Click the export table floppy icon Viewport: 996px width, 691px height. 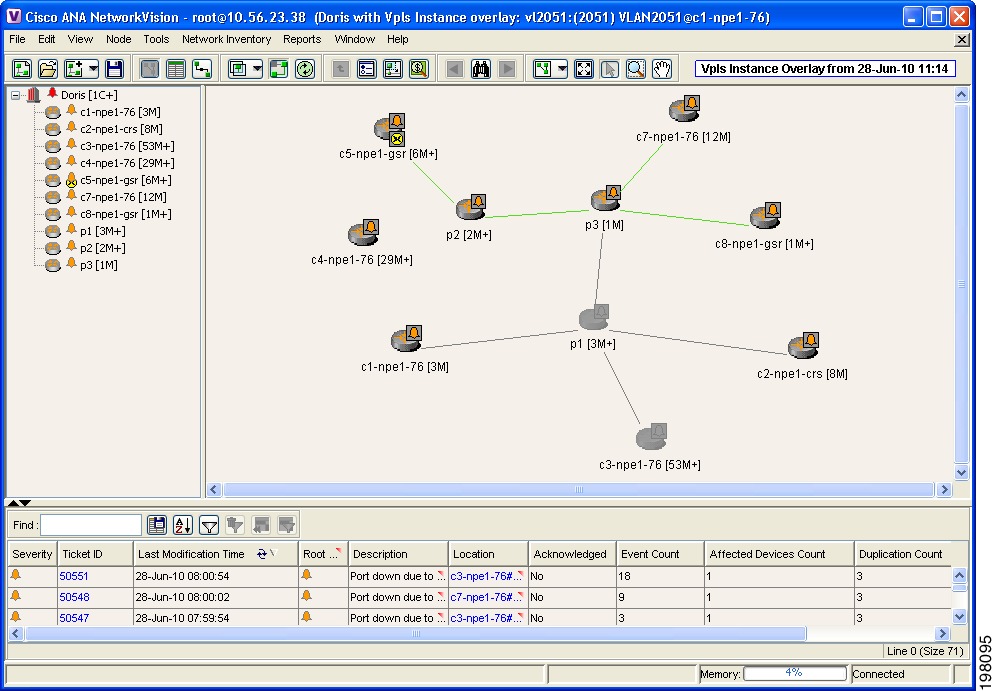156,525
